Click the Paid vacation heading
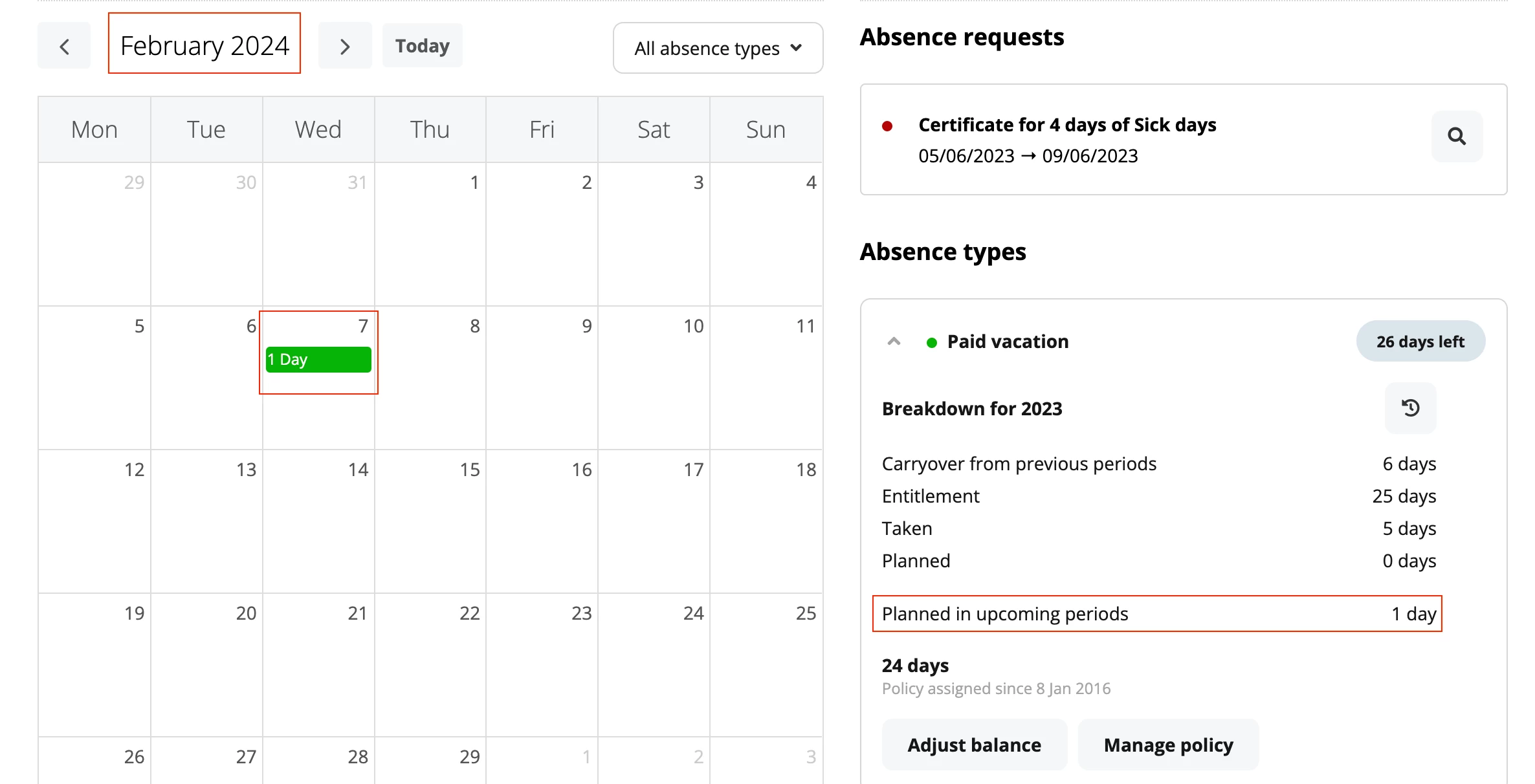This screenshot has width=1535, height=784. [x=1008, y=342]
